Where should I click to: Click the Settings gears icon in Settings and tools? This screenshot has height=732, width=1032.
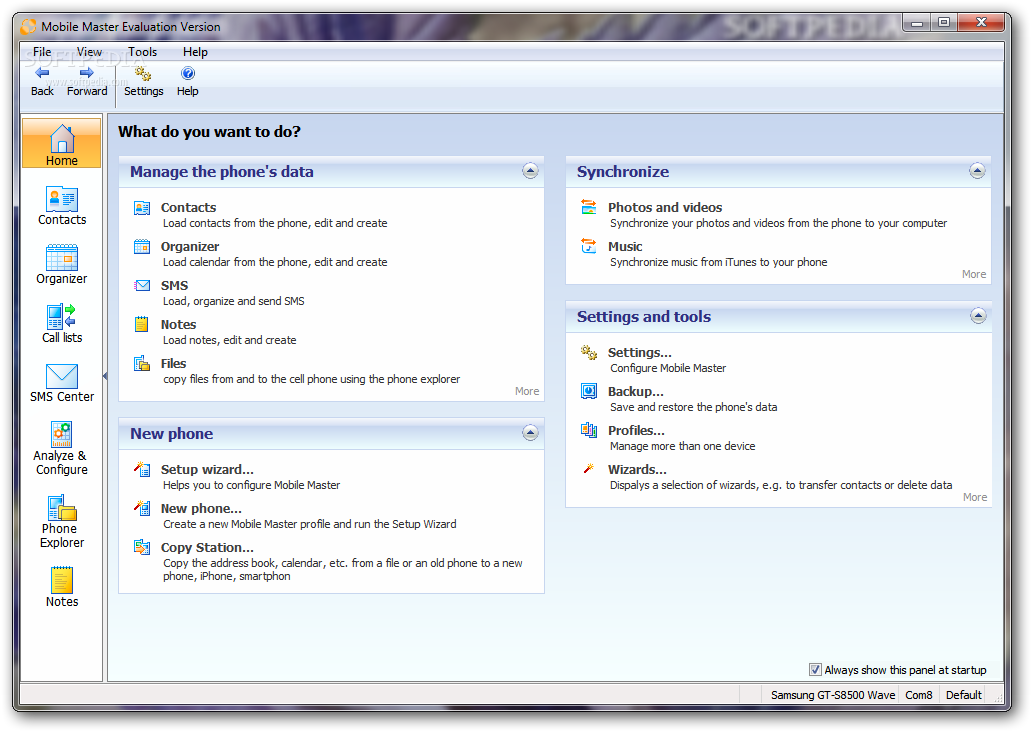(x=589, y=353)
